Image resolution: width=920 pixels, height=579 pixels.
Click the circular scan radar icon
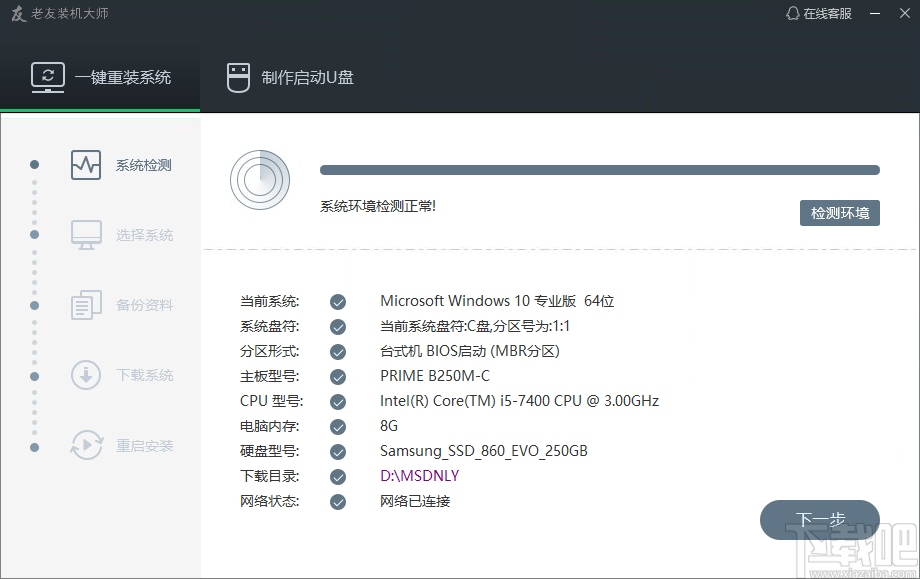tap(259, 179)
